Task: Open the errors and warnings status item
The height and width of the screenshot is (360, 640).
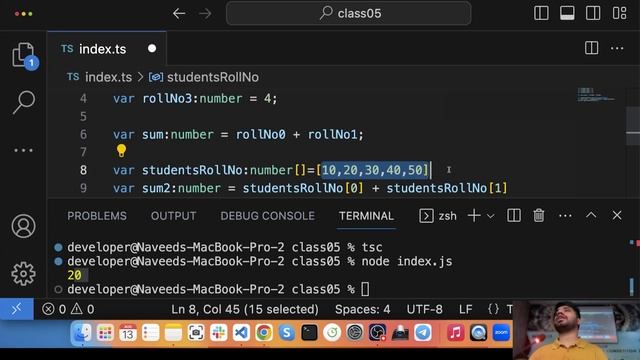Action: [x=68, y=309]
